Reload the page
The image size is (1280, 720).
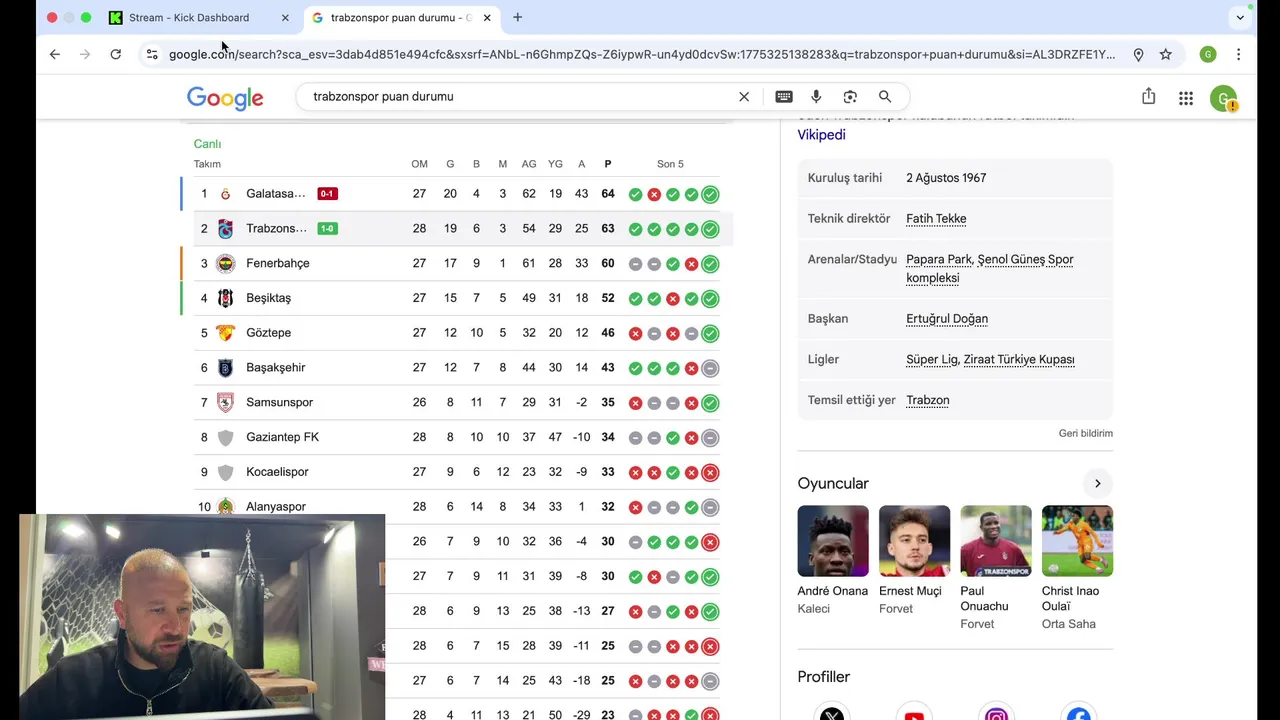[x=116, y=55]
